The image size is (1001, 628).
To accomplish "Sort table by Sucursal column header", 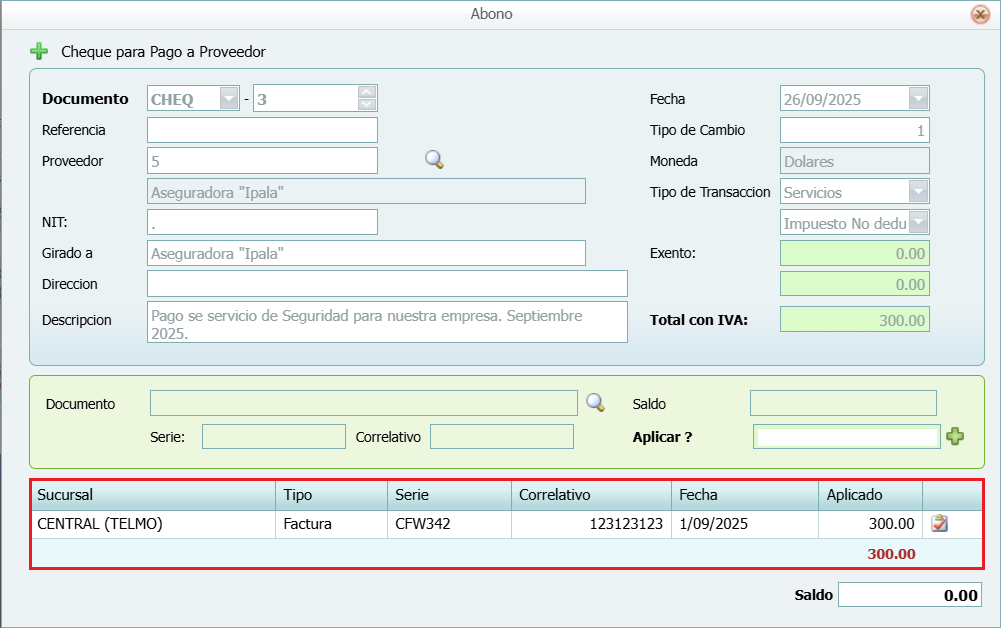I will [154, 495].
